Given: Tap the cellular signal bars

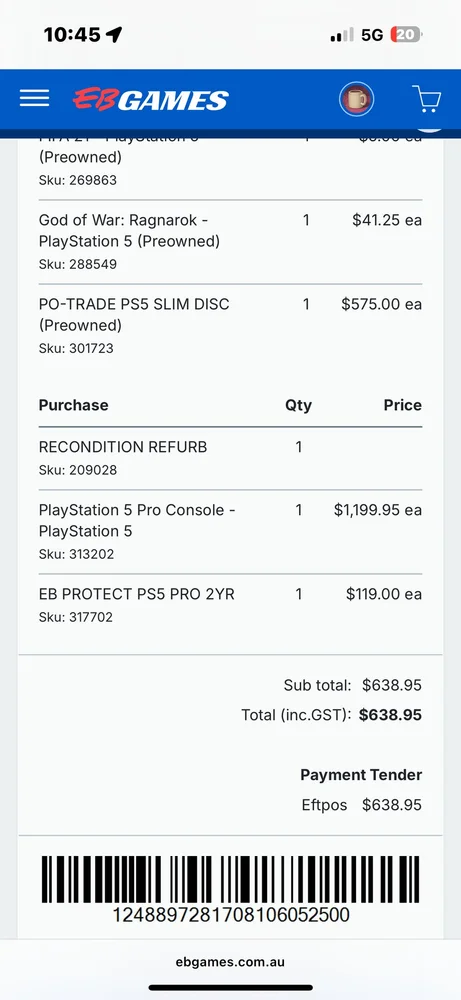Looking at the screenshot, I should (x=342, y=35).
